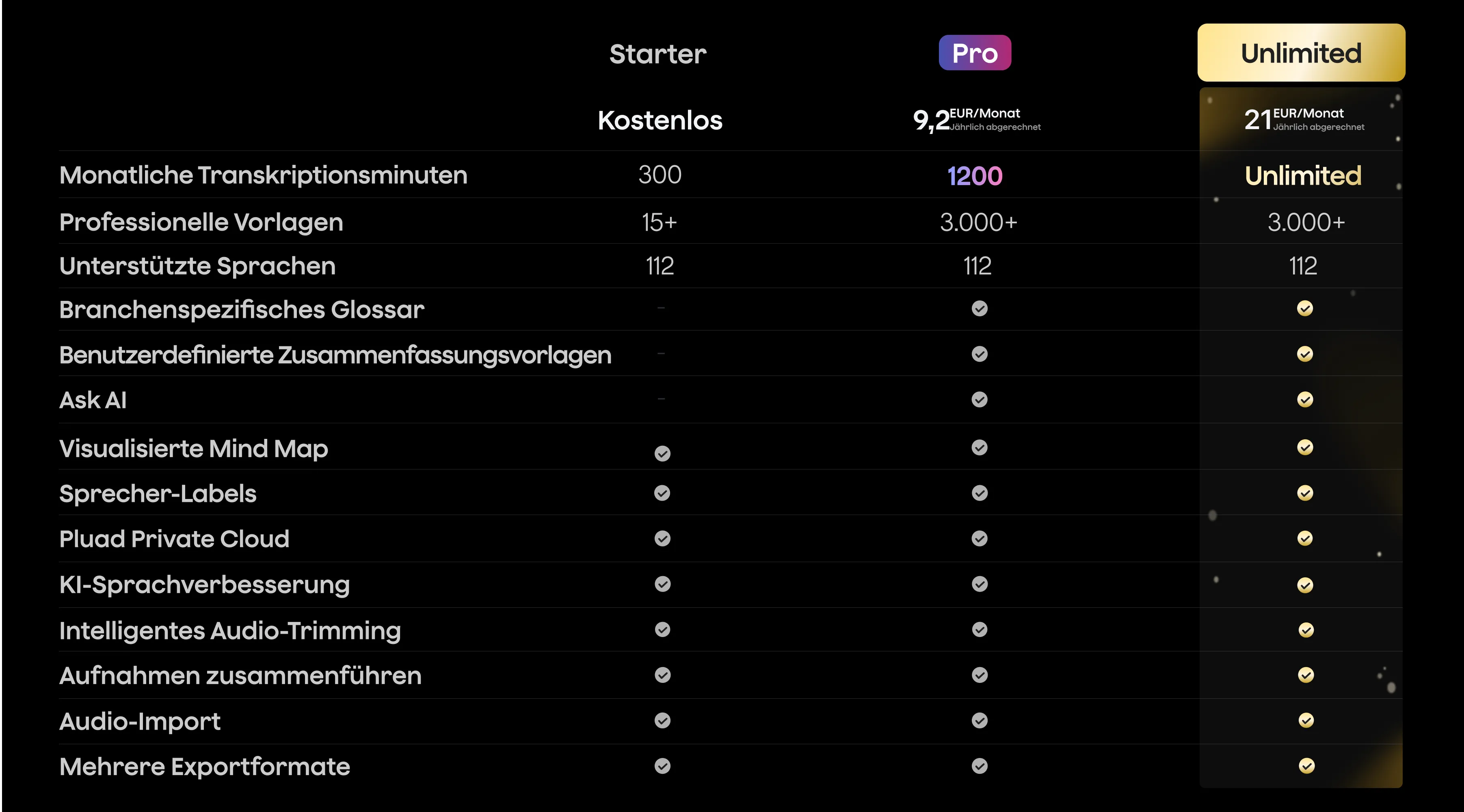Click the 21 EUR/Monat Unlimited price
This screenshot has height=812, width=1464.
[1304, 120]
